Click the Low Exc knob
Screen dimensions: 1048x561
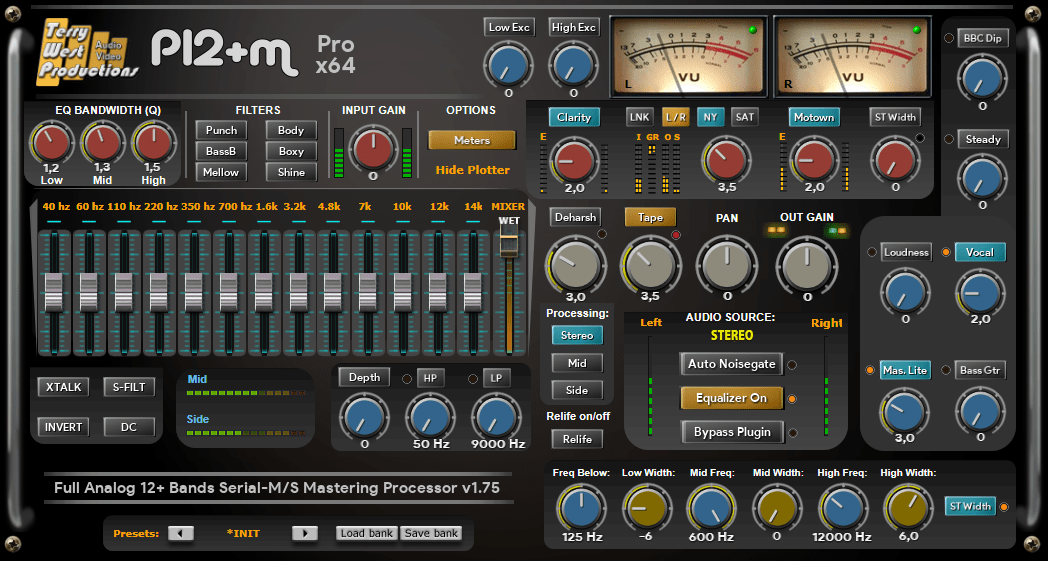pos(509,65)
